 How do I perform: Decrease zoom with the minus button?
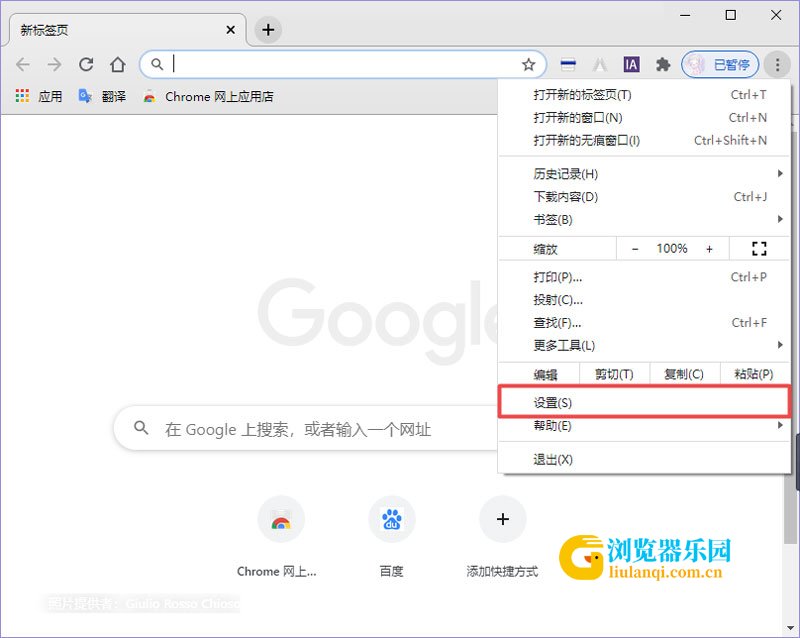[635, 249]
